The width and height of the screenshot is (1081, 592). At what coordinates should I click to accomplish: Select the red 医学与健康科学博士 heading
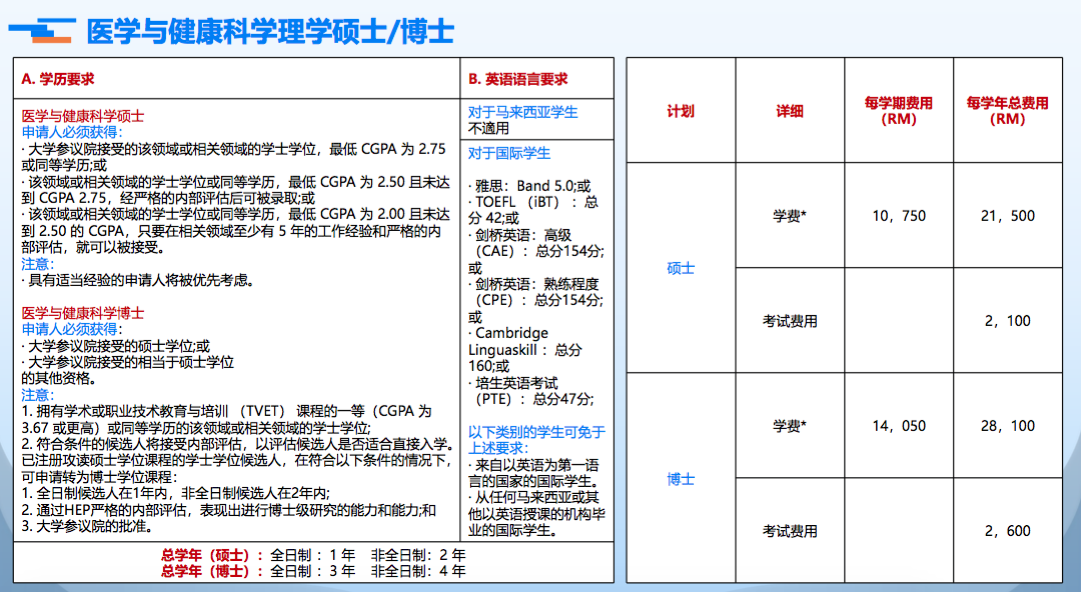pyautogui.click(x=83, y=313)
